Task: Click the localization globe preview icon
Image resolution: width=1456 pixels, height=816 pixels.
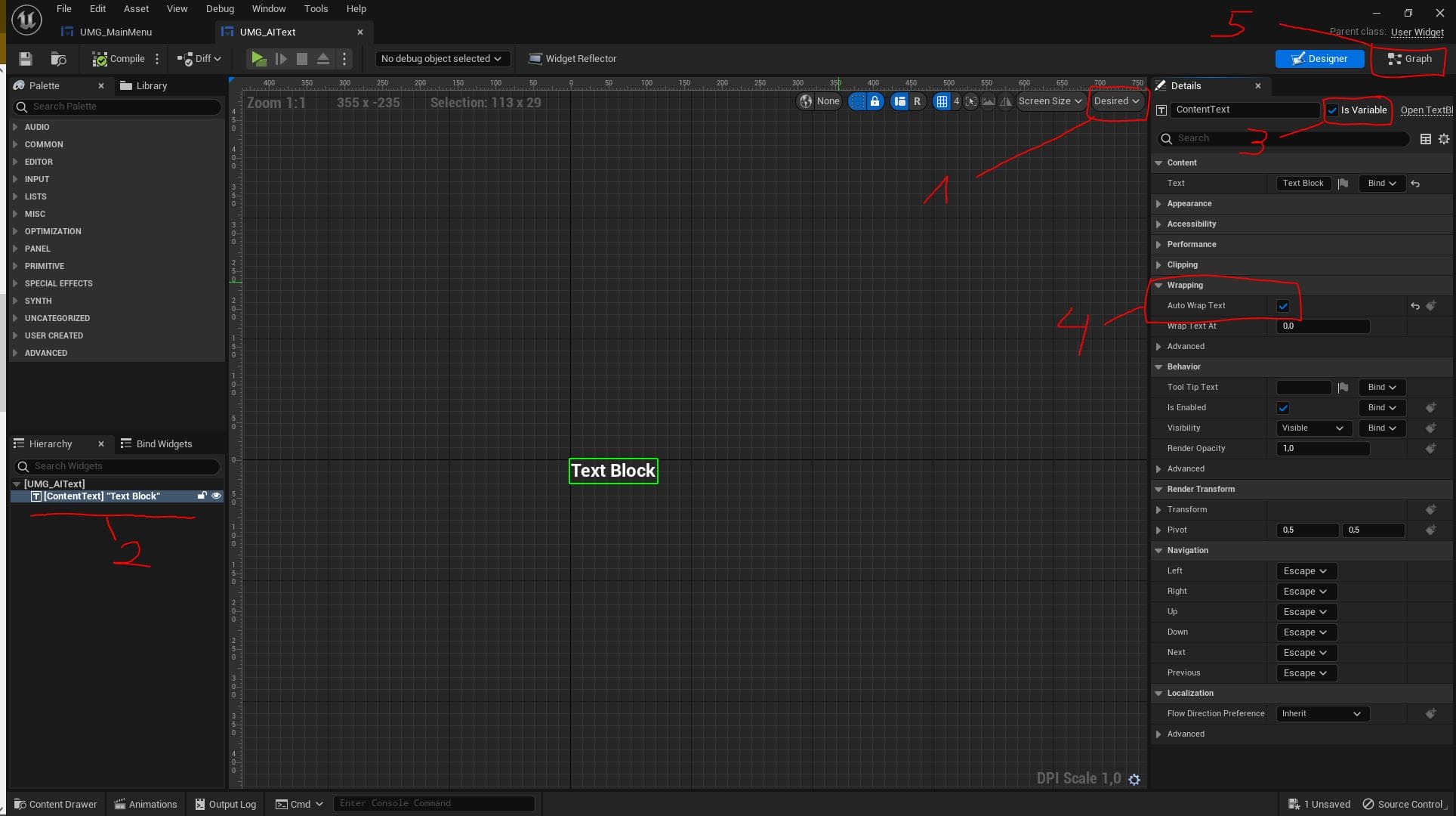Action: (x=807, y=101)
